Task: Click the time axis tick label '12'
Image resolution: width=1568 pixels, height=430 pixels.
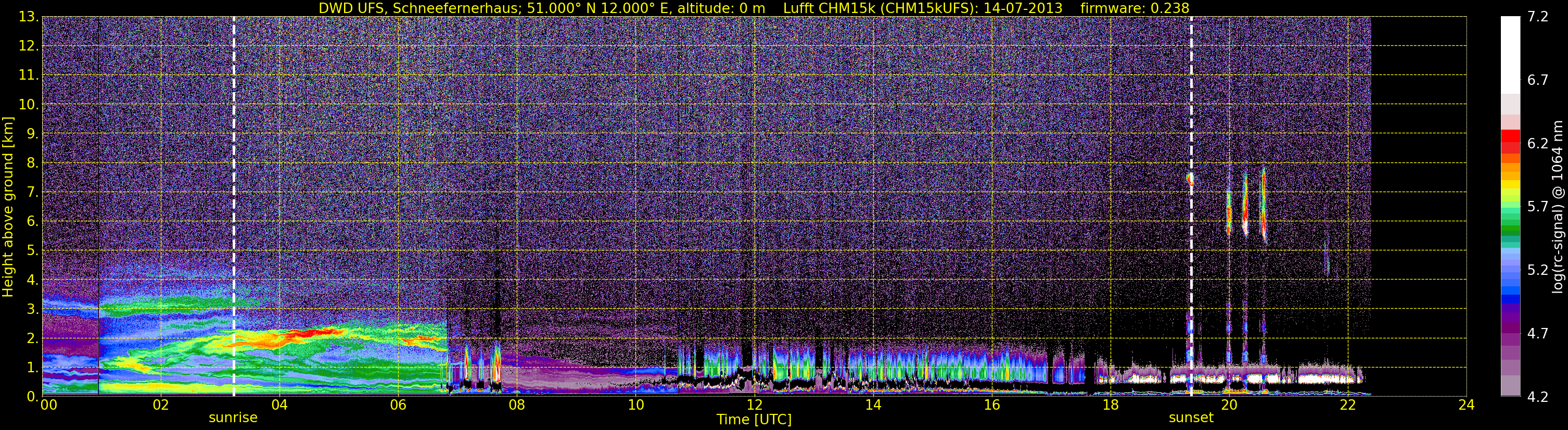Action: (x=754, y=405)
